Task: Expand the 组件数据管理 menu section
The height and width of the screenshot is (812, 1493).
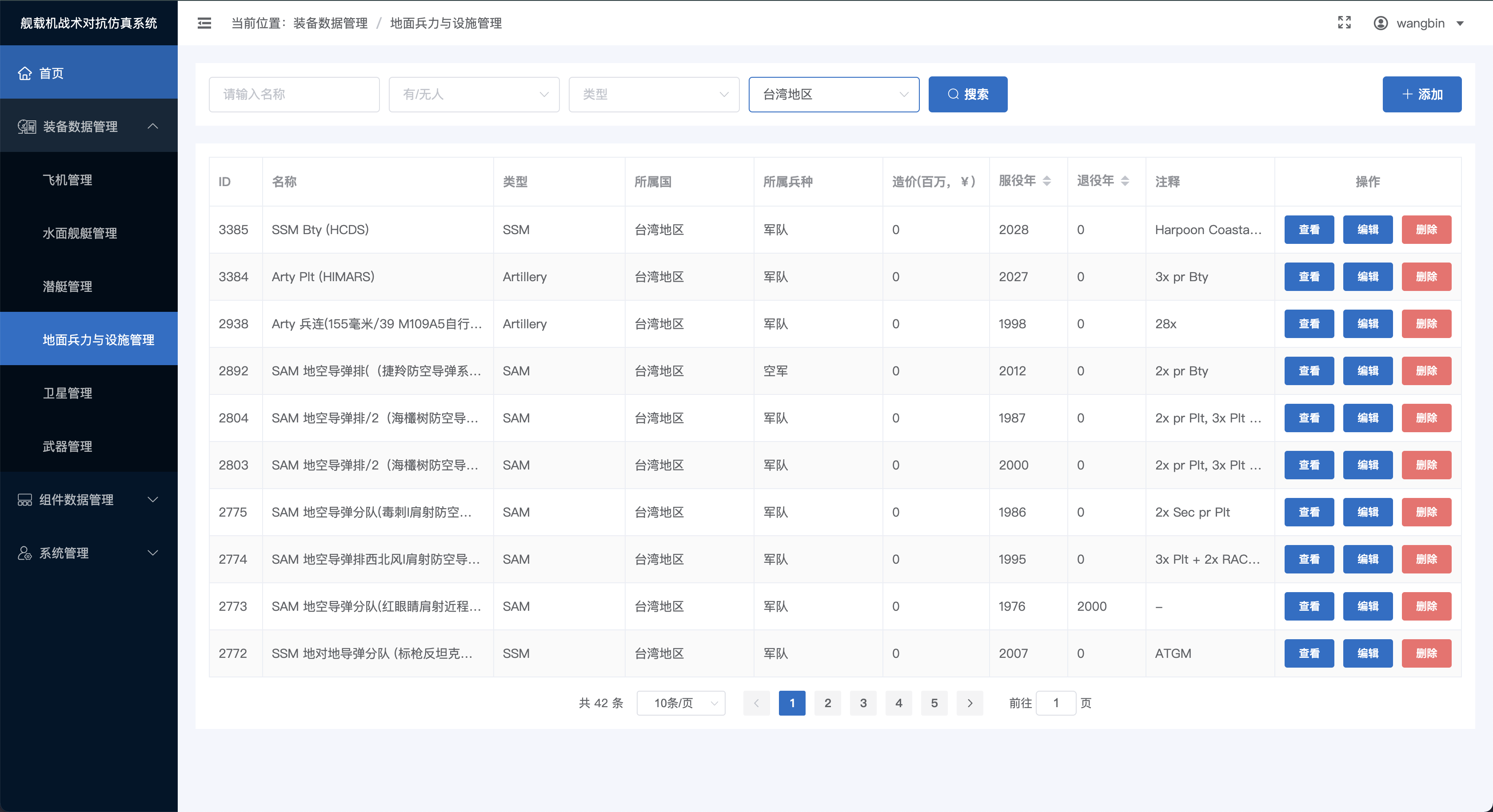Action: (x=153, y=500)
